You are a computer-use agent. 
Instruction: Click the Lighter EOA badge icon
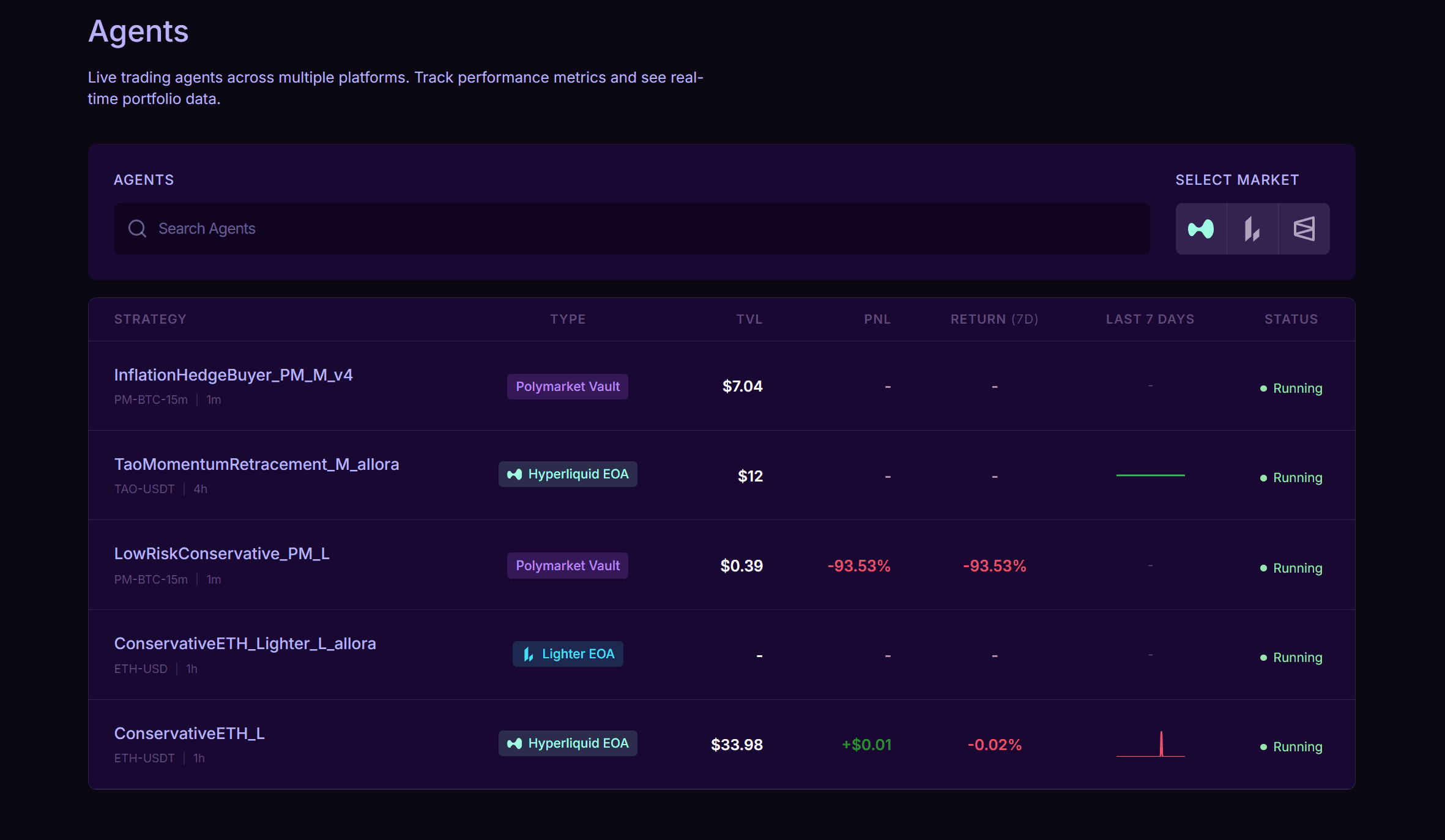pyautogui.click(x=529, y=655)
